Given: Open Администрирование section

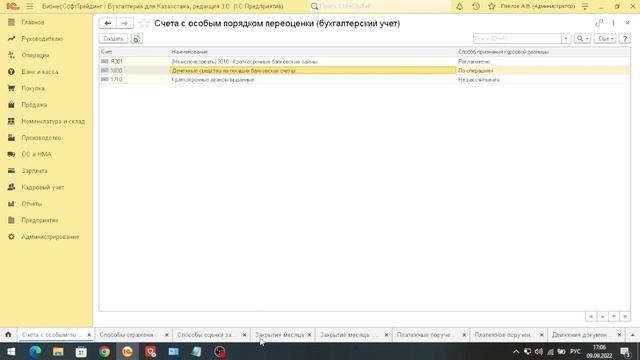Looking at the screenshot, I should pos(50,237).
